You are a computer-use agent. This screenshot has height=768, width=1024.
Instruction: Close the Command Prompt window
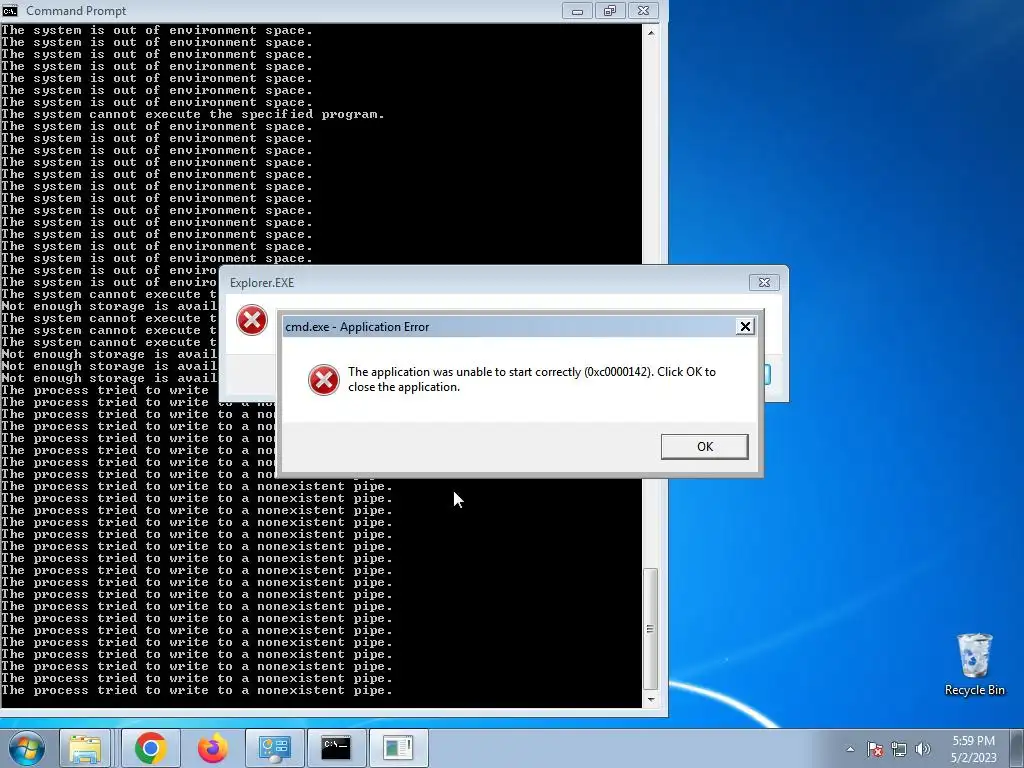(643, 10)
